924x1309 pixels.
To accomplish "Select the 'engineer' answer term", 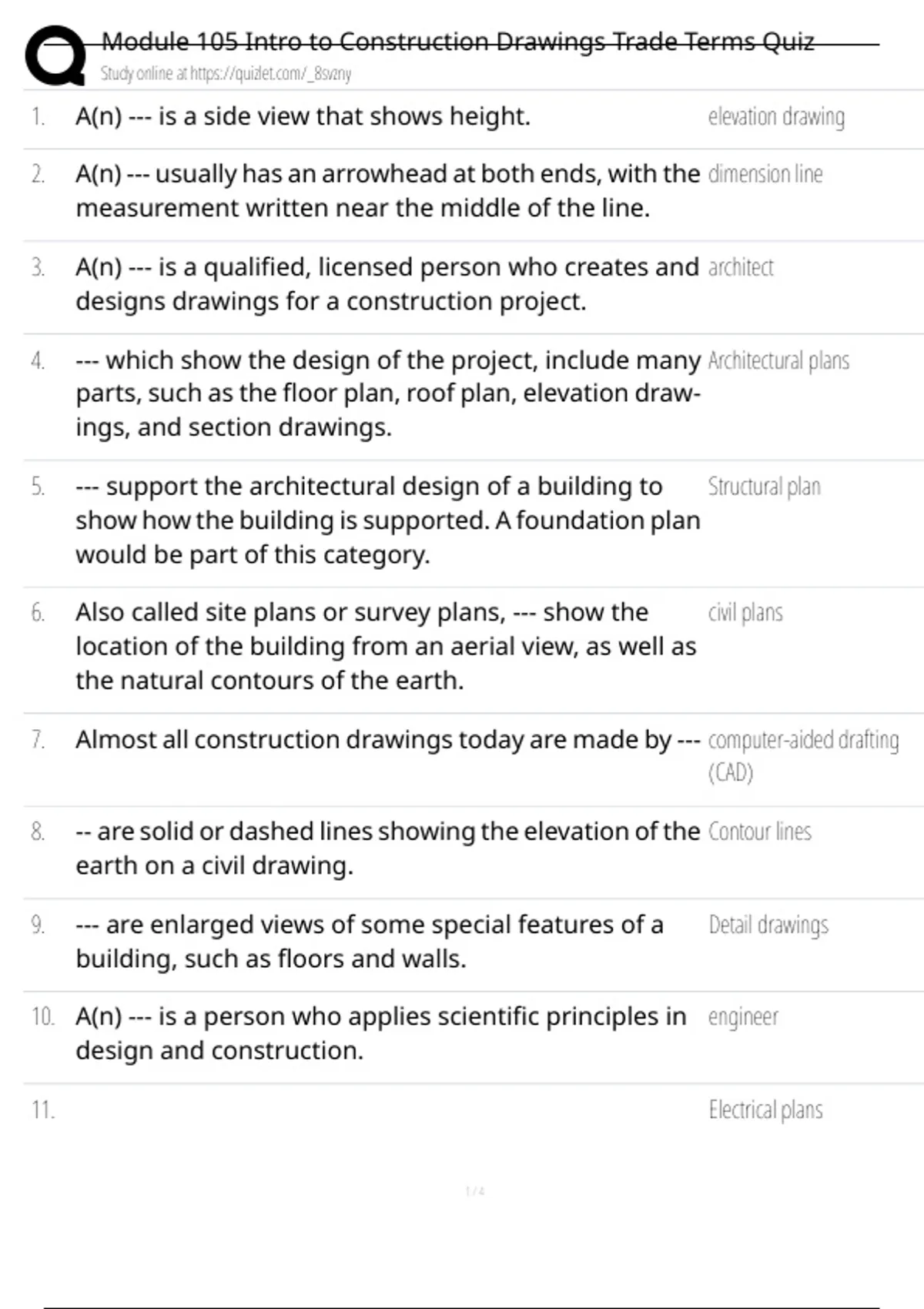I will click(743, 1017).
